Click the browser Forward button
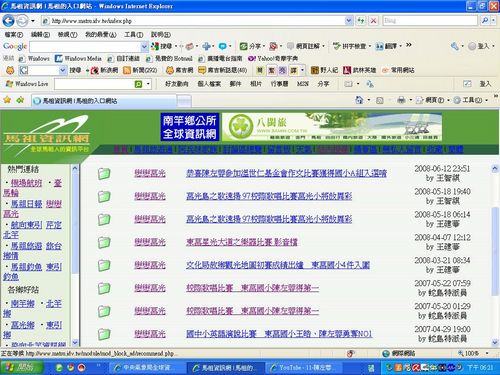This screenshot has height=375, width=500. [22, 21]
